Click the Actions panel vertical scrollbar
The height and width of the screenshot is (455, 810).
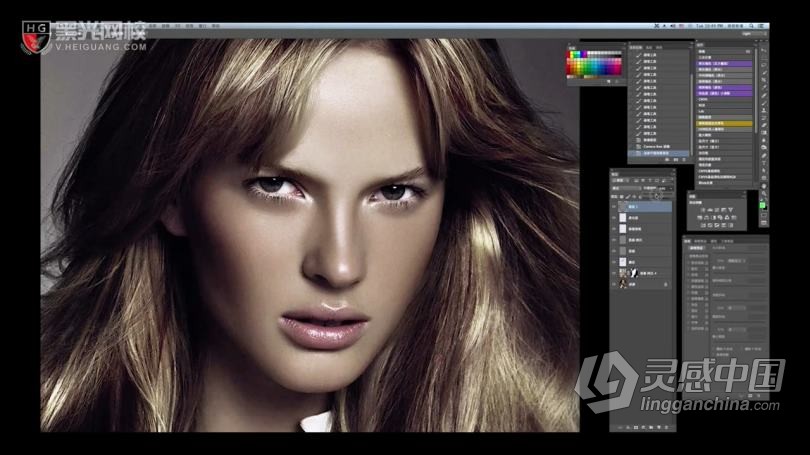(756, 90)
